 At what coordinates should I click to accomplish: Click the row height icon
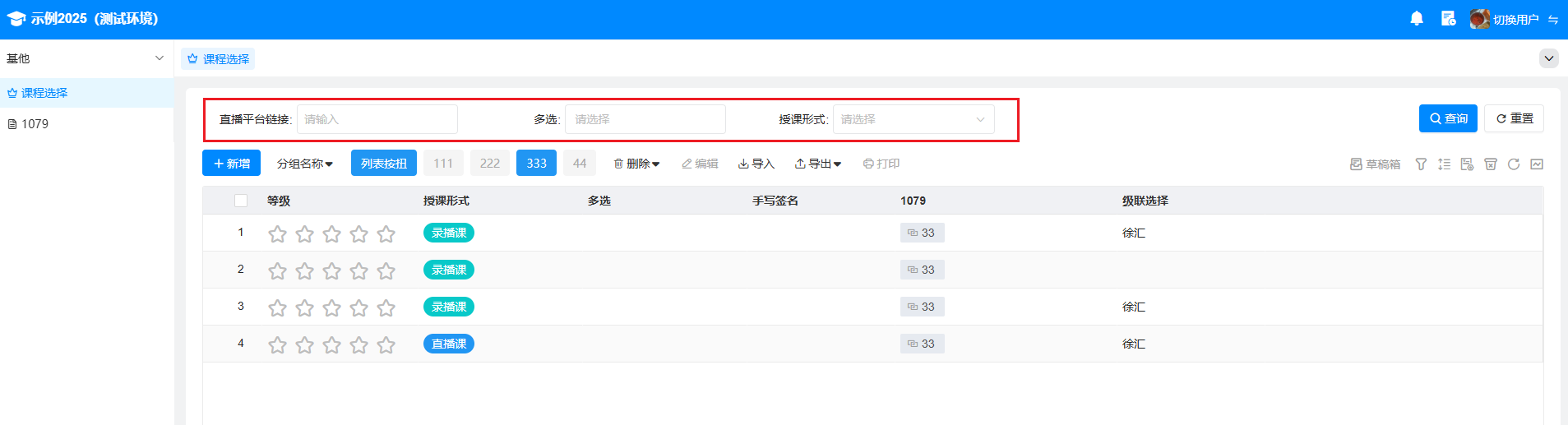click(x=1444, y=164)
